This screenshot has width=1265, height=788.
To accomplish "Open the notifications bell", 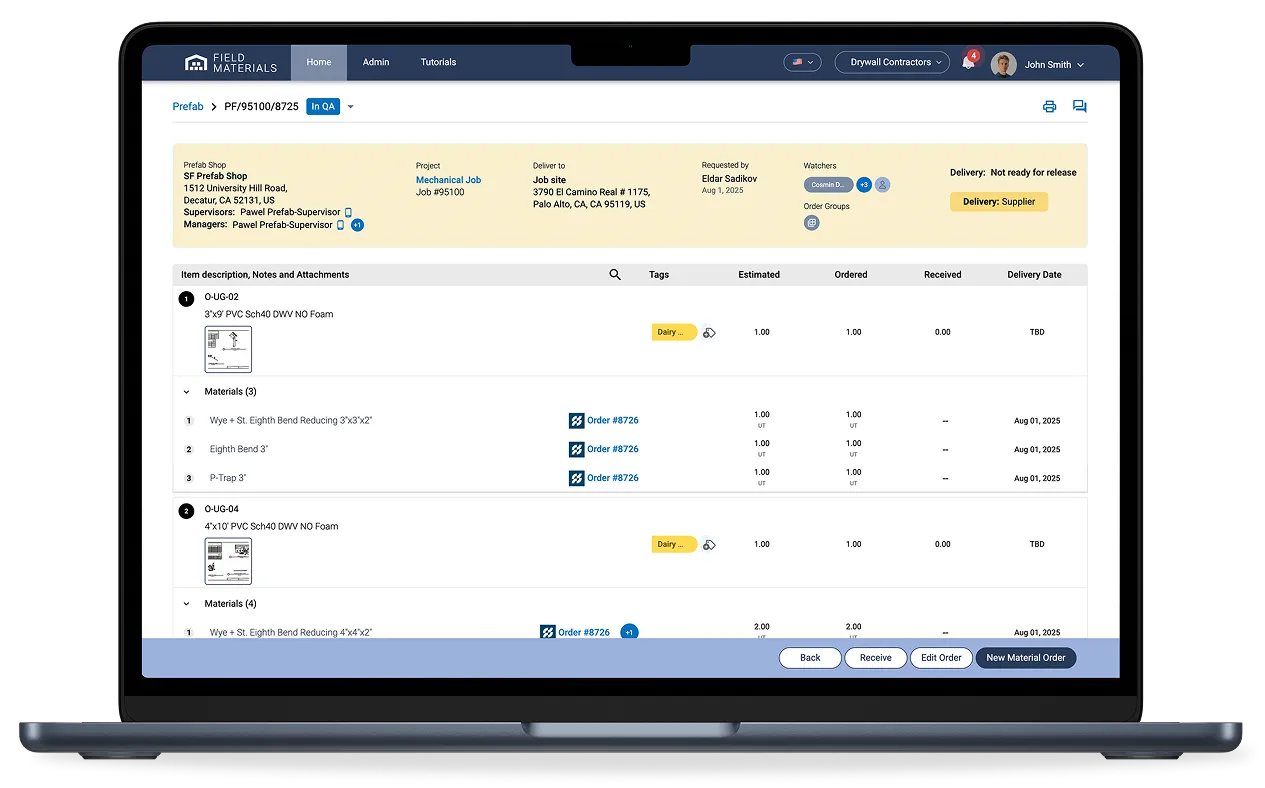I will pos(968,62).
